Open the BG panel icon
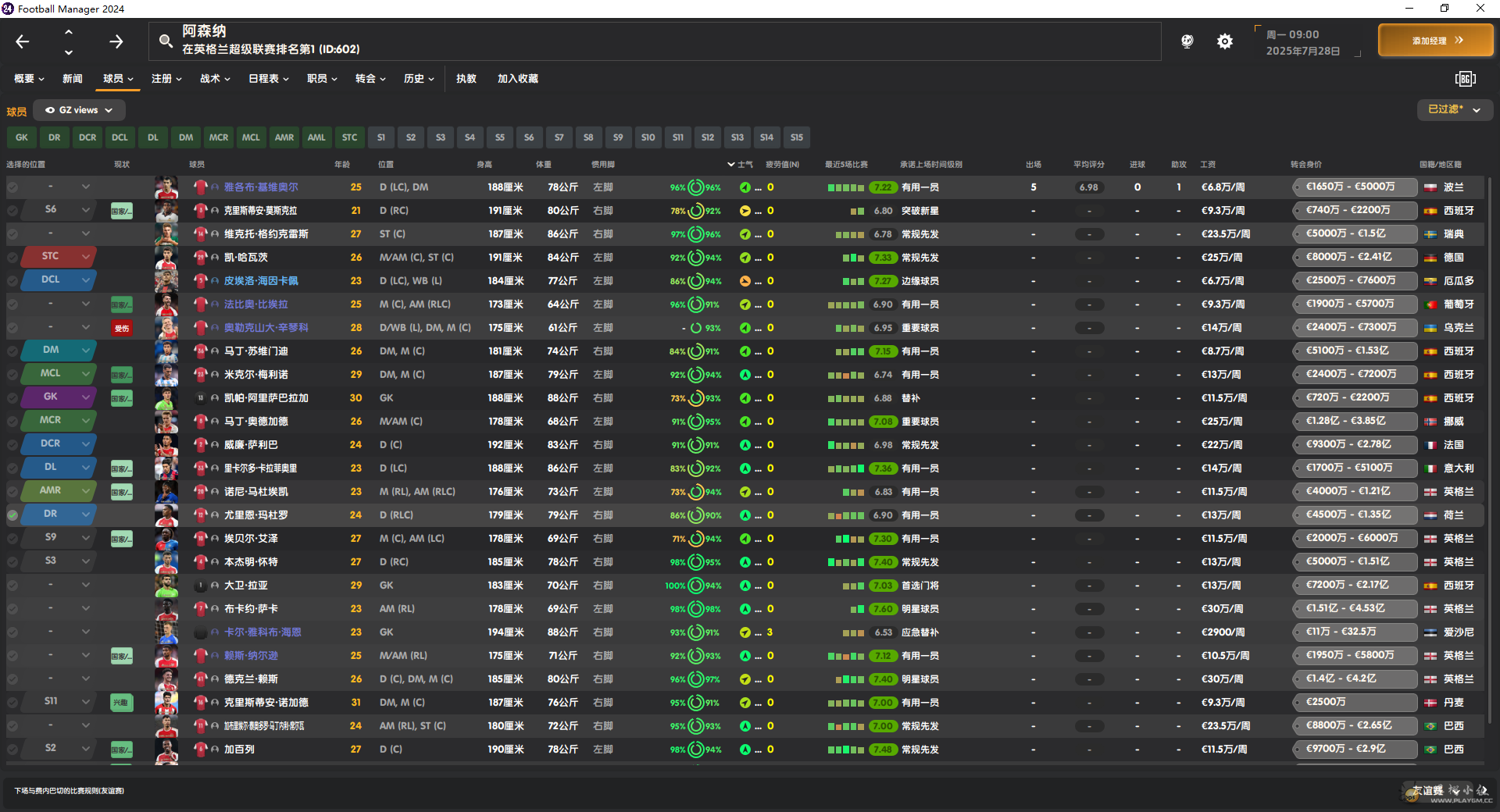The image size is (1500, 812). click(1466, 79)
